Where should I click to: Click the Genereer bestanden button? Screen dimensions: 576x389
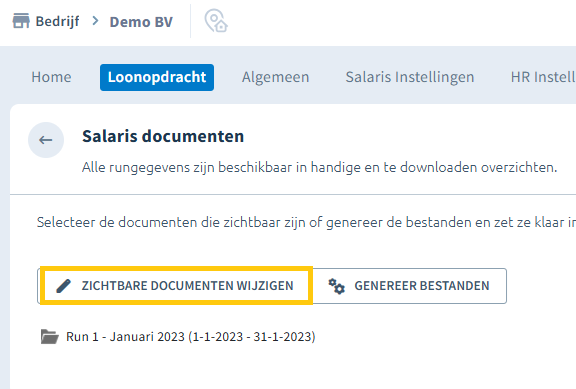click(x=409, y=286)
